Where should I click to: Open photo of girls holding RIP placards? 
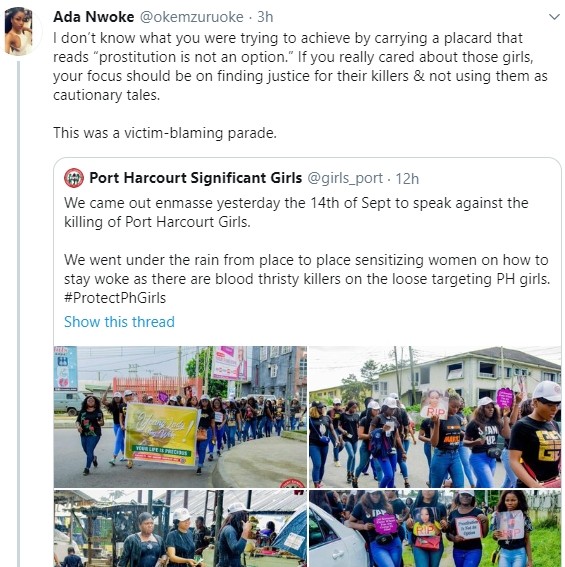click(435, 528)
